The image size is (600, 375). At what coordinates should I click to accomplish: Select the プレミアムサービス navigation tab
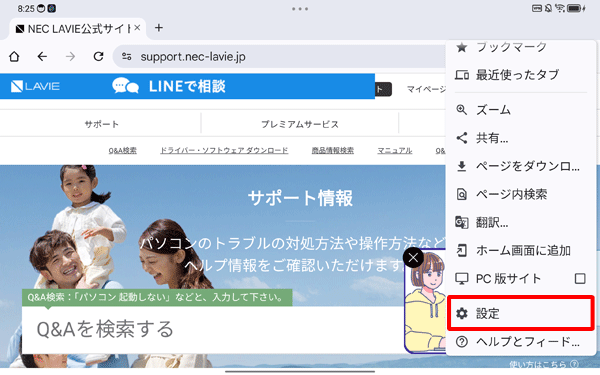pos(300,124)
